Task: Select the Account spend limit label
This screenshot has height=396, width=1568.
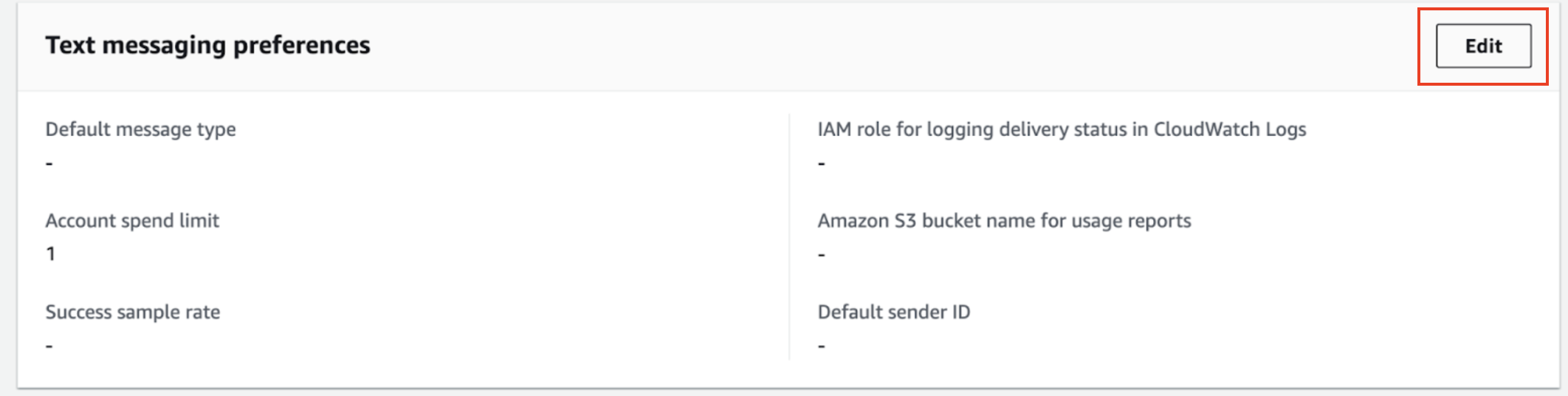Action: 132,221
